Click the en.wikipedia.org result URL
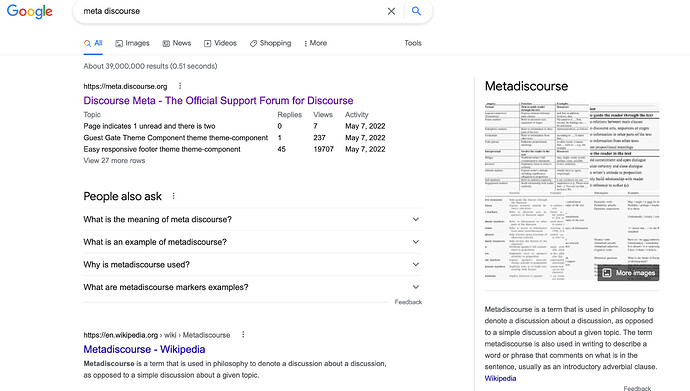The image size is (690, 391). point(157,335)
